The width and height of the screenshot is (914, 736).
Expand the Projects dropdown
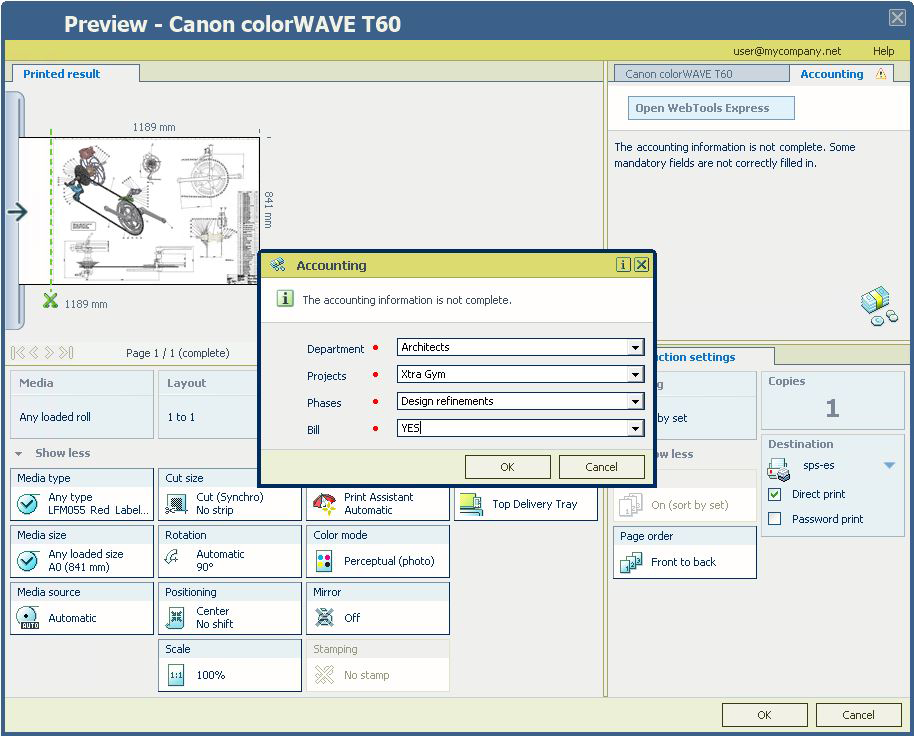pos(635,375)
